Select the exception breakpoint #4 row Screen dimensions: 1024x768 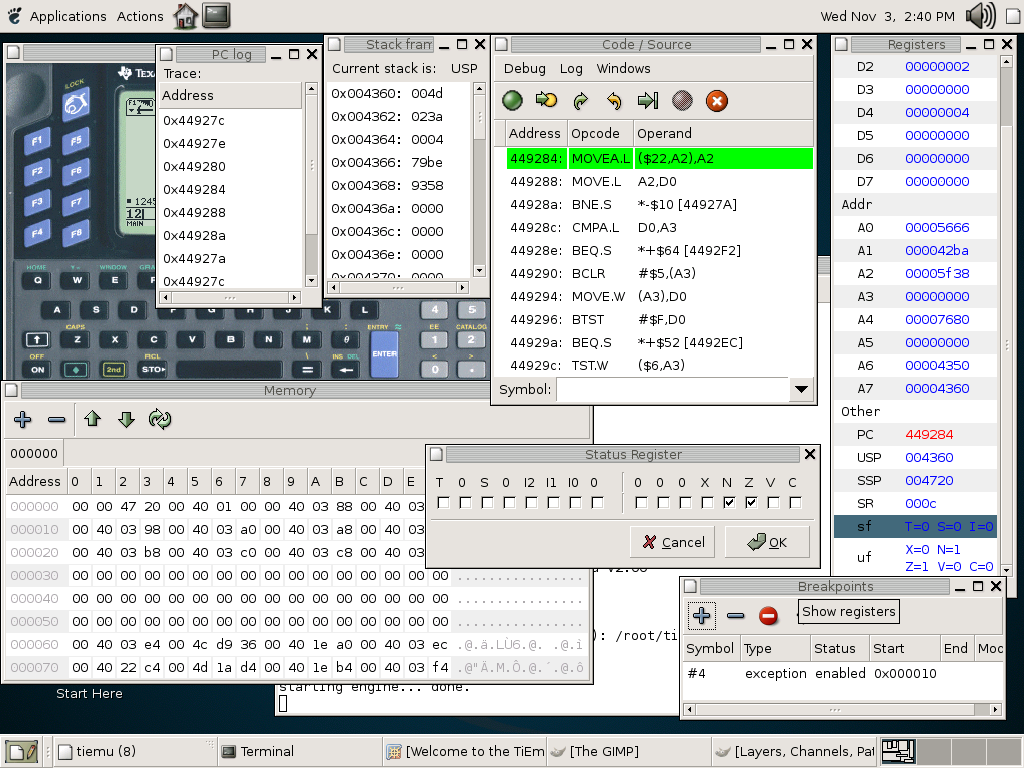click(x=842, y=673)
